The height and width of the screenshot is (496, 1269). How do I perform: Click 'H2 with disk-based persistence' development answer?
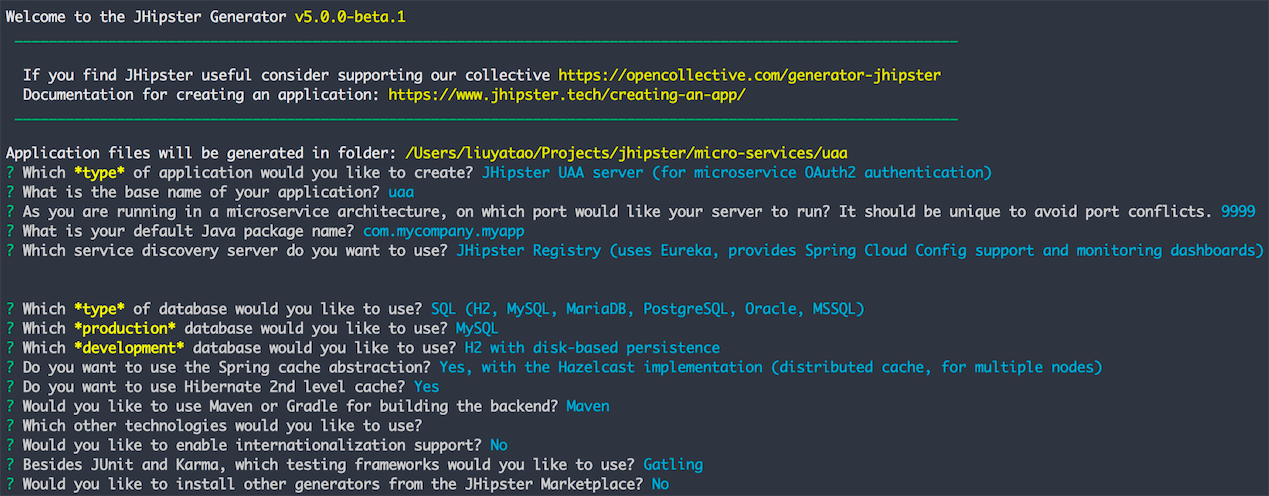[592, 348]
